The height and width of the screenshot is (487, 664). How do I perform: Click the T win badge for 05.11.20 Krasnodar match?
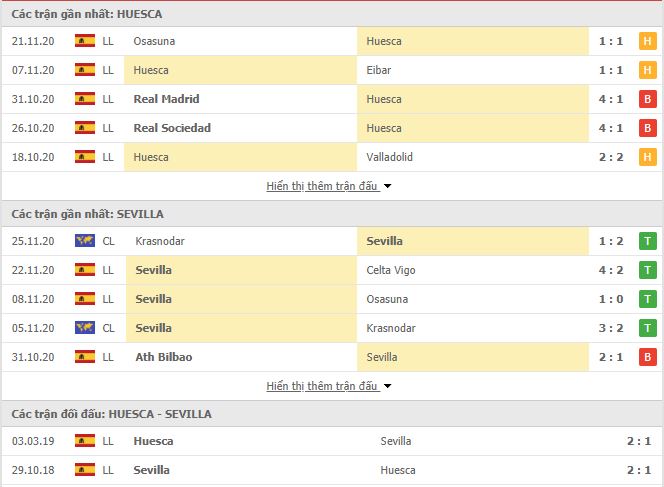pyautogui.click(x=647, y=328)
